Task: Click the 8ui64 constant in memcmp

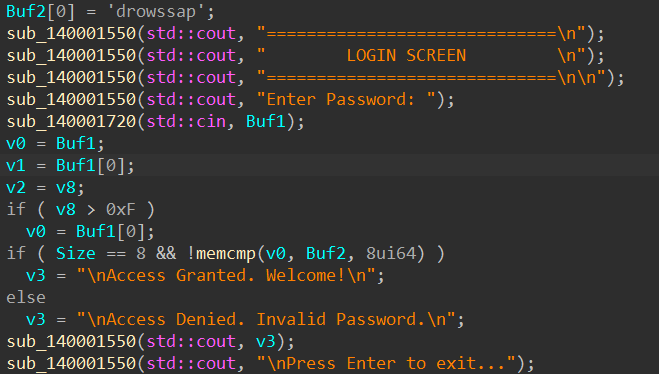Action: [391, 253]
